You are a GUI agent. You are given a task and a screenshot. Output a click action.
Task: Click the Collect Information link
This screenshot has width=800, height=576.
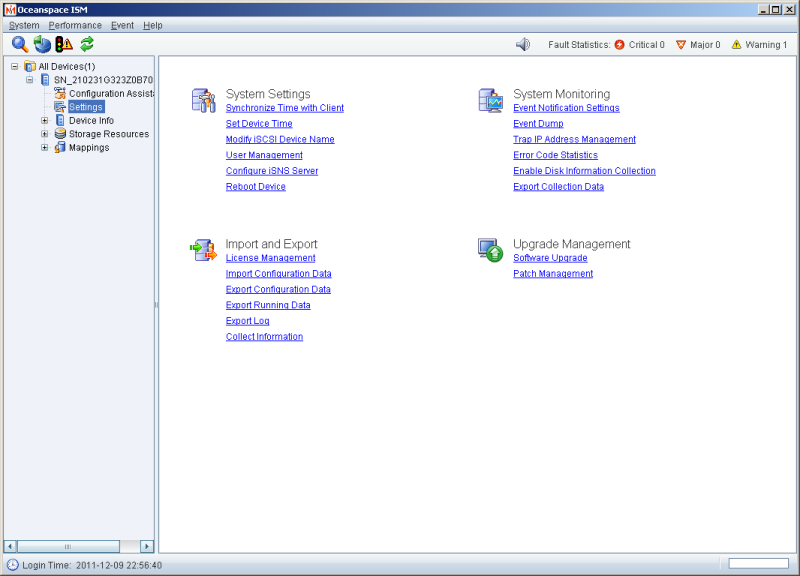click(264, 337)
